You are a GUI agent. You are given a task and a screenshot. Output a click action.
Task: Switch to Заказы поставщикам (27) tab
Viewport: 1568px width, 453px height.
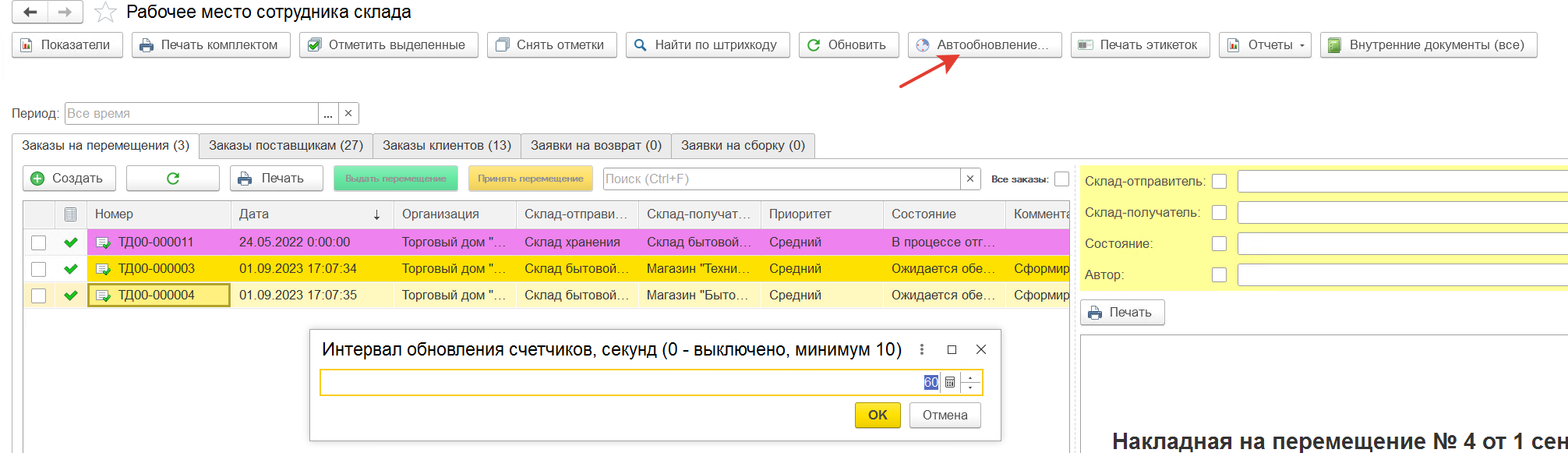[286, 146]
